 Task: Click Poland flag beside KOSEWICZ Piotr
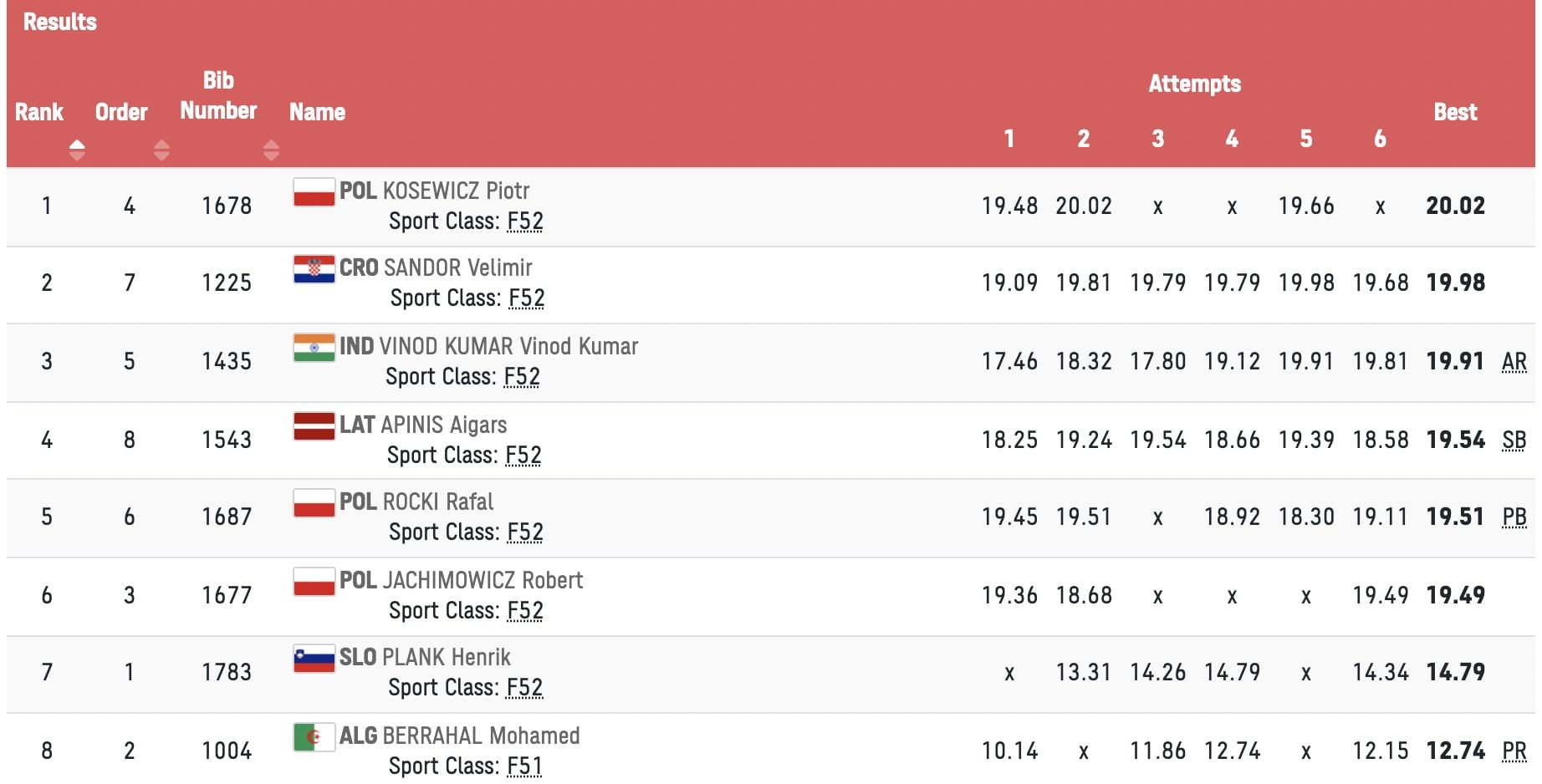click(314, 192)
